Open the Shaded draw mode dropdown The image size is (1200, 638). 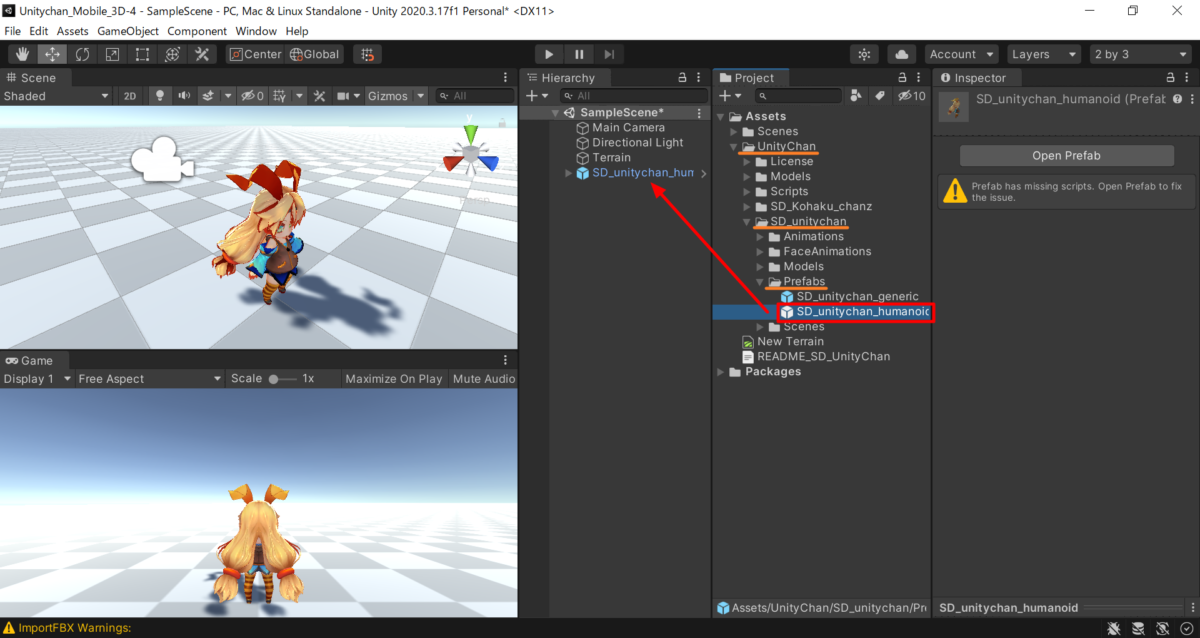click(56, 96)
